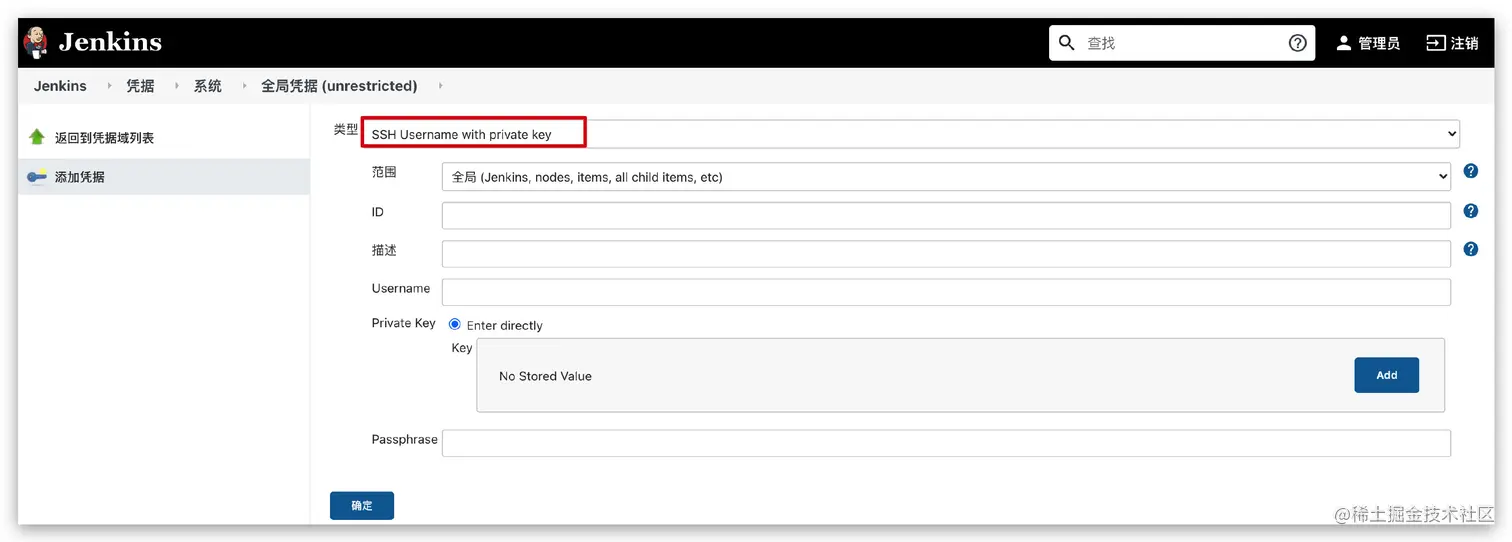
Task: Open the Jenkins home title link
Action: click(110, 42)
